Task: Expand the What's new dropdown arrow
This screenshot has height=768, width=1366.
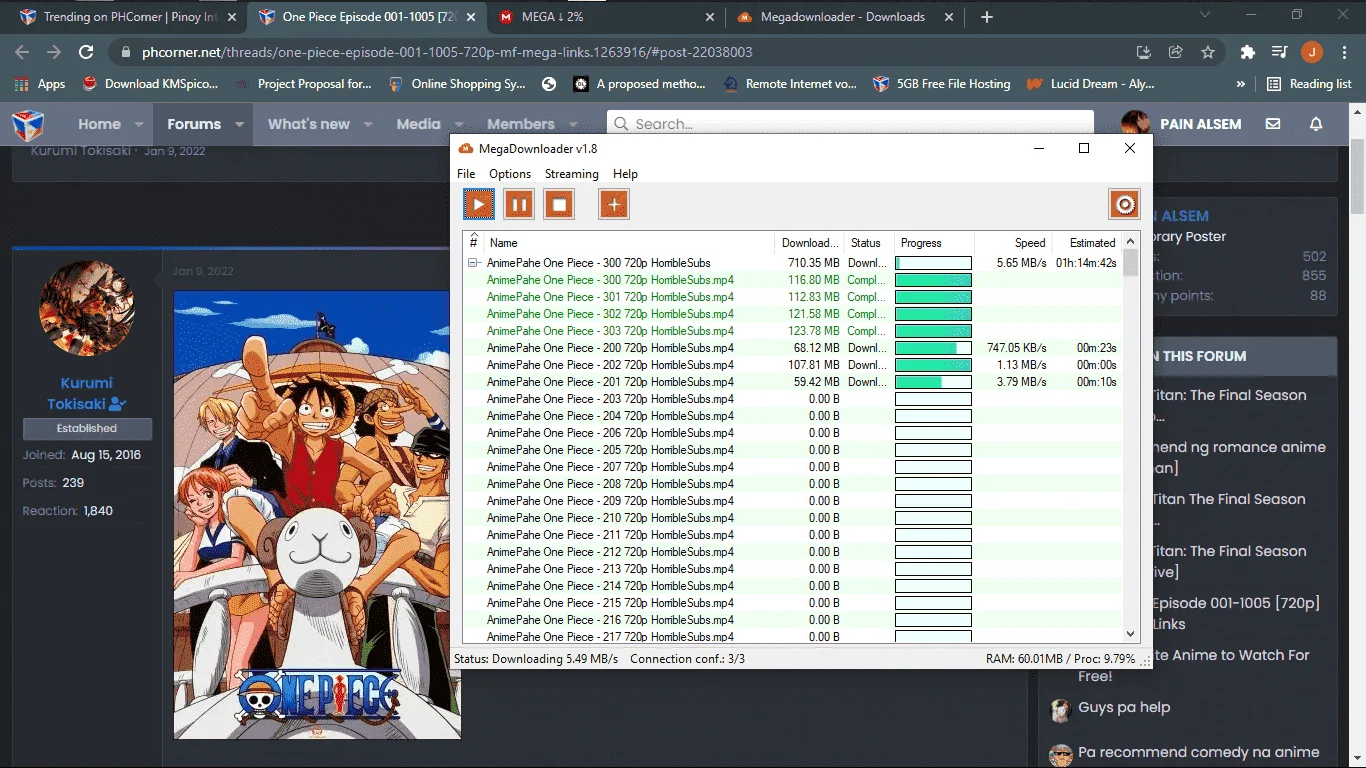Action: (x=368, y=124)
